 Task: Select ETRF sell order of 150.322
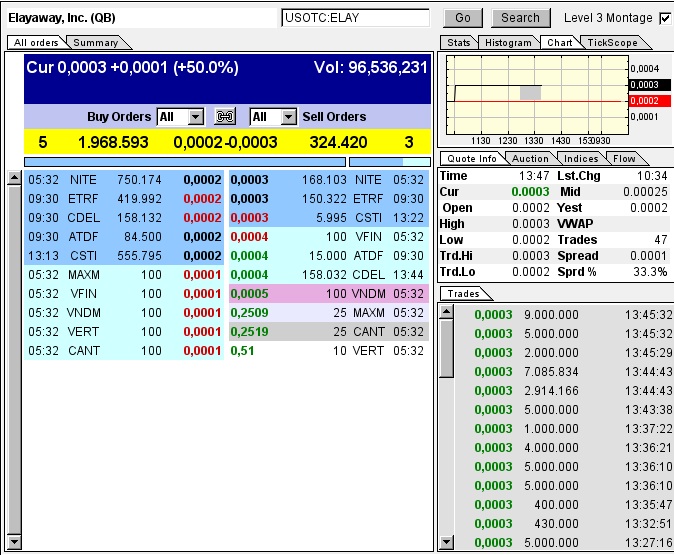point(329,198)
